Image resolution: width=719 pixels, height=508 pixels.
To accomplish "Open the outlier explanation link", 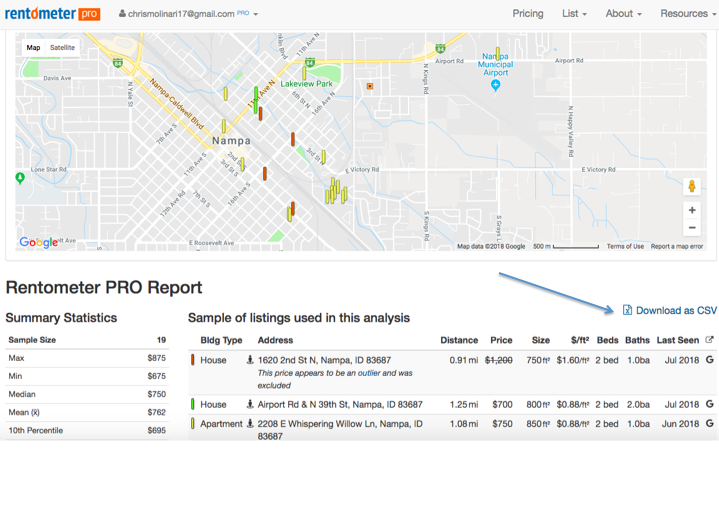I will click(x=369, y=373).
